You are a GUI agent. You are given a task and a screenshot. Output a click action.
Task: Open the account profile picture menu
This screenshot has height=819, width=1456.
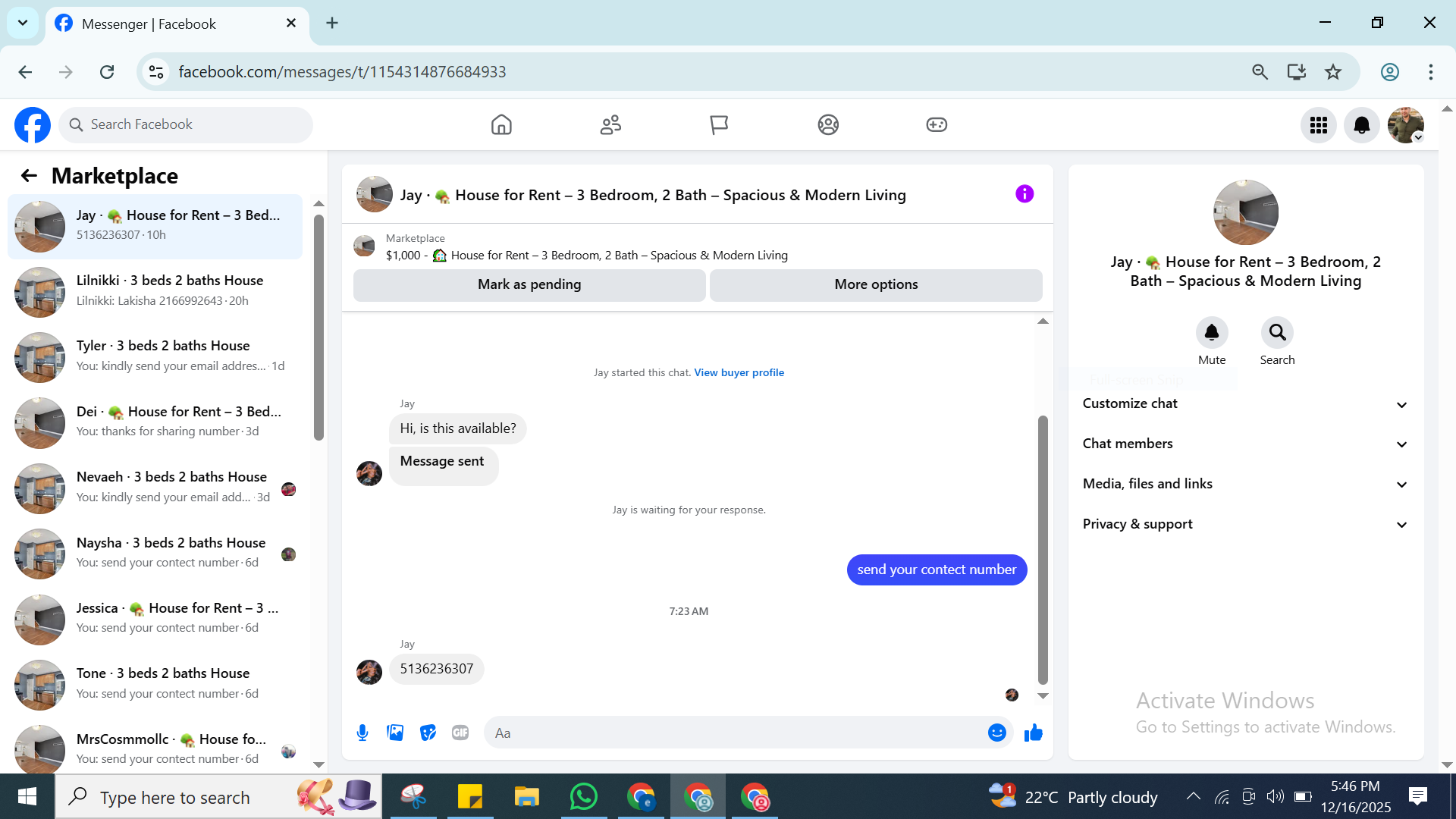point(1406,125)
